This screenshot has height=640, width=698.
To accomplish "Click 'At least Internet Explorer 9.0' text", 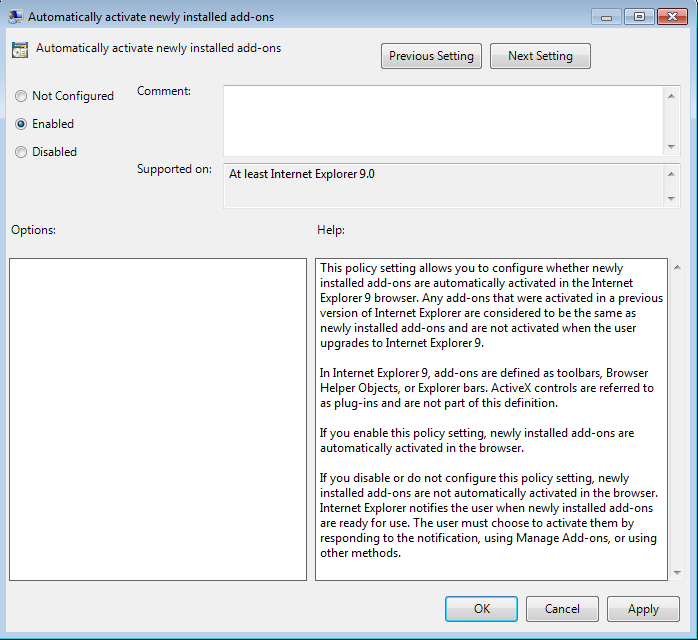I will tap(302, 174).
